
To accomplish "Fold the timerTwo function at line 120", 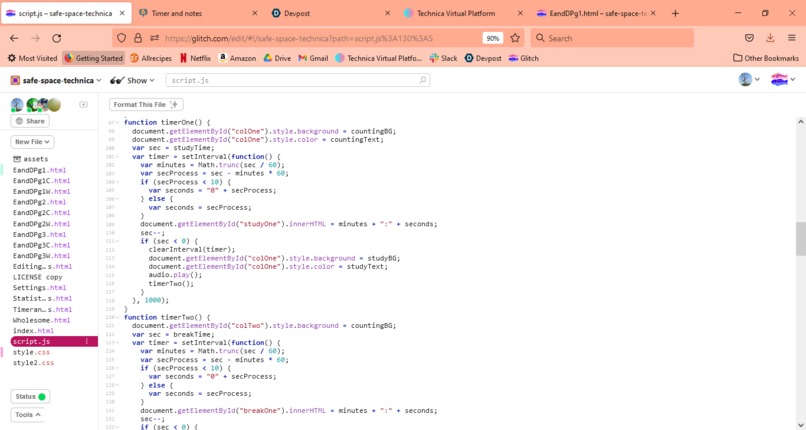I will pyautogui.click(x=118, y=317).
